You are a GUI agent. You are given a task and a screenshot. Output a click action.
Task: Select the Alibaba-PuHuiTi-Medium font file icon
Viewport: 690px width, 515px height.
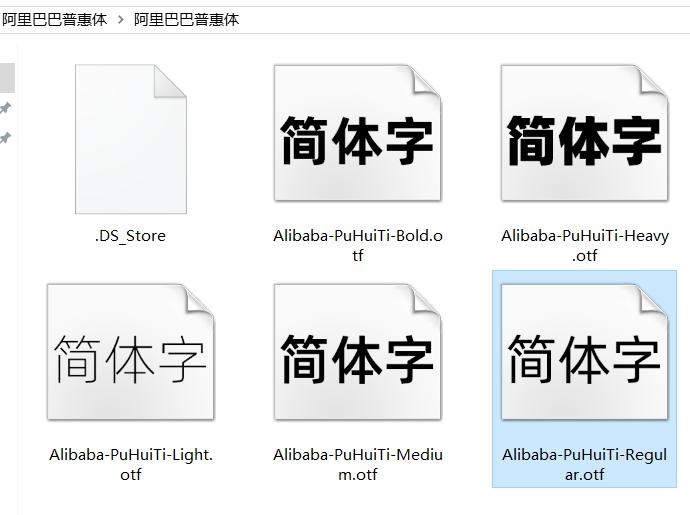(x=357, y=352)
